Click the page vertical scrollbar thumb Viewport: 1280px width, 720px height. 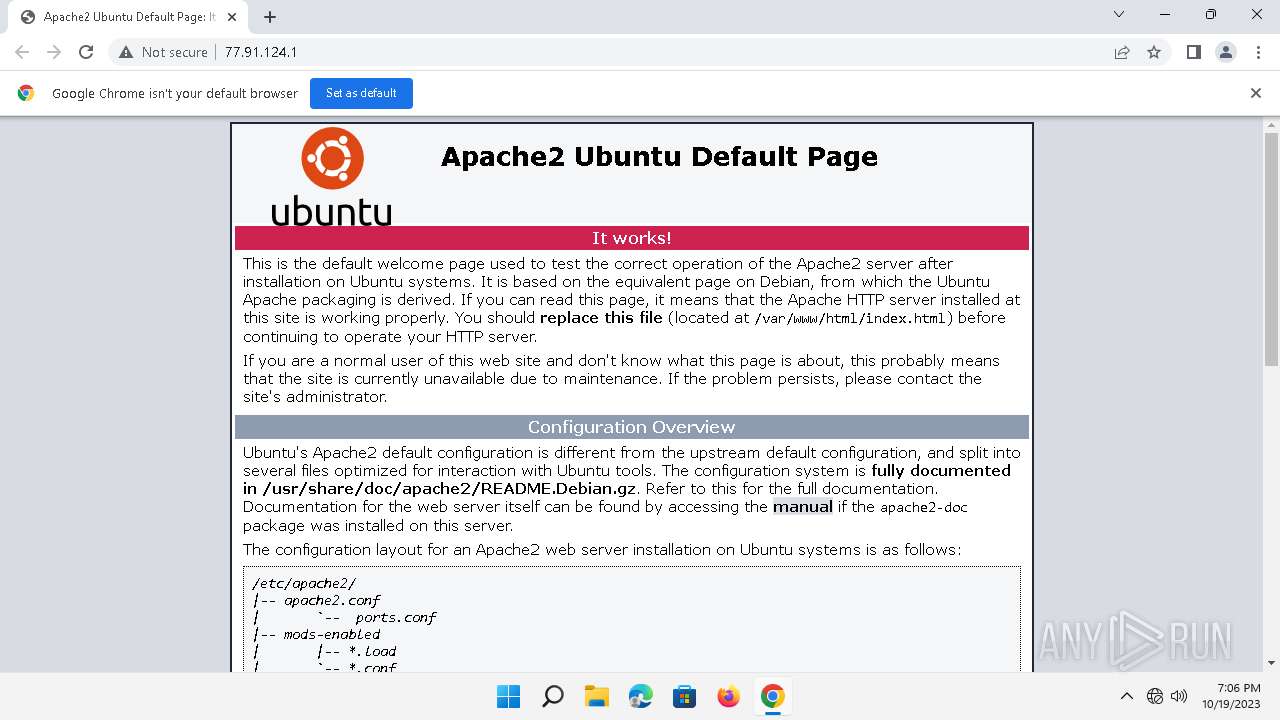pyautogui.click(x=1272, y=250)
